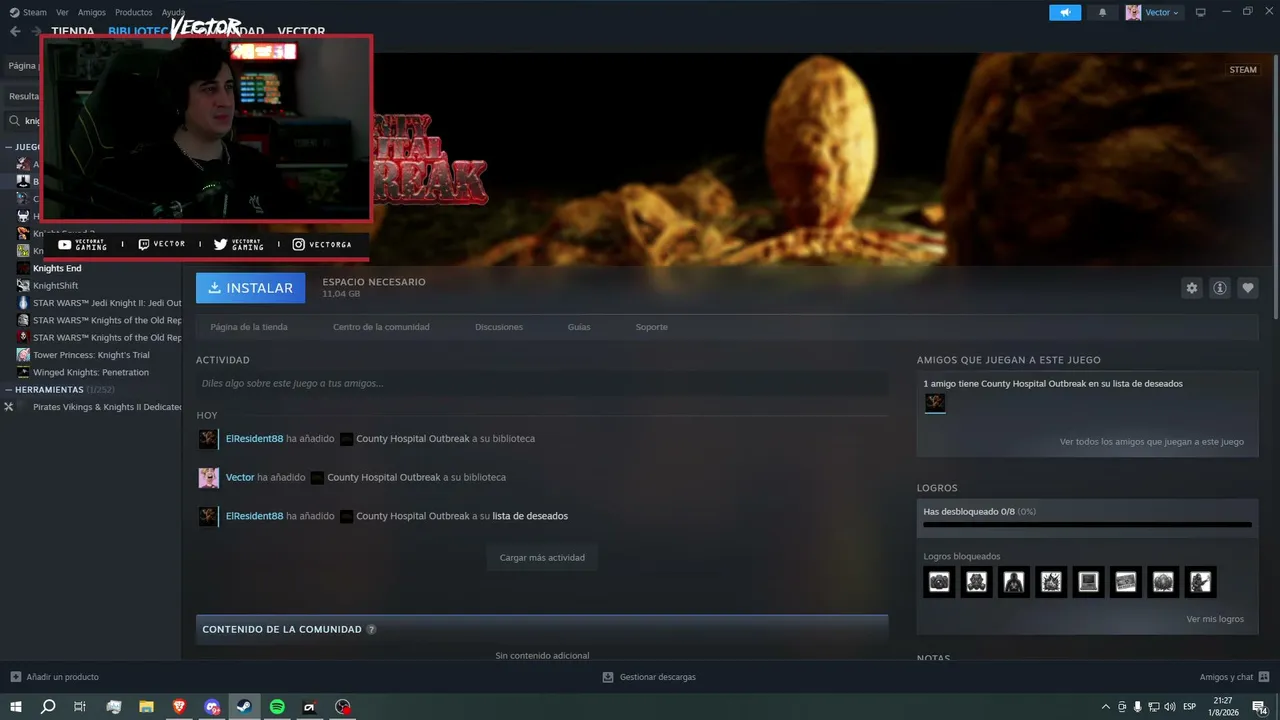The image size is (1280, 720).
Task: Open the Ver menu
Action: 62,12
